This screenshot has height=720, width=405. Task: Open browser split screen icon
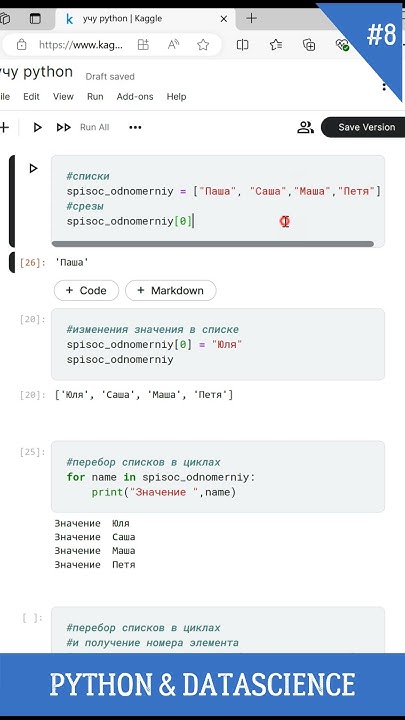click(242, 45)
